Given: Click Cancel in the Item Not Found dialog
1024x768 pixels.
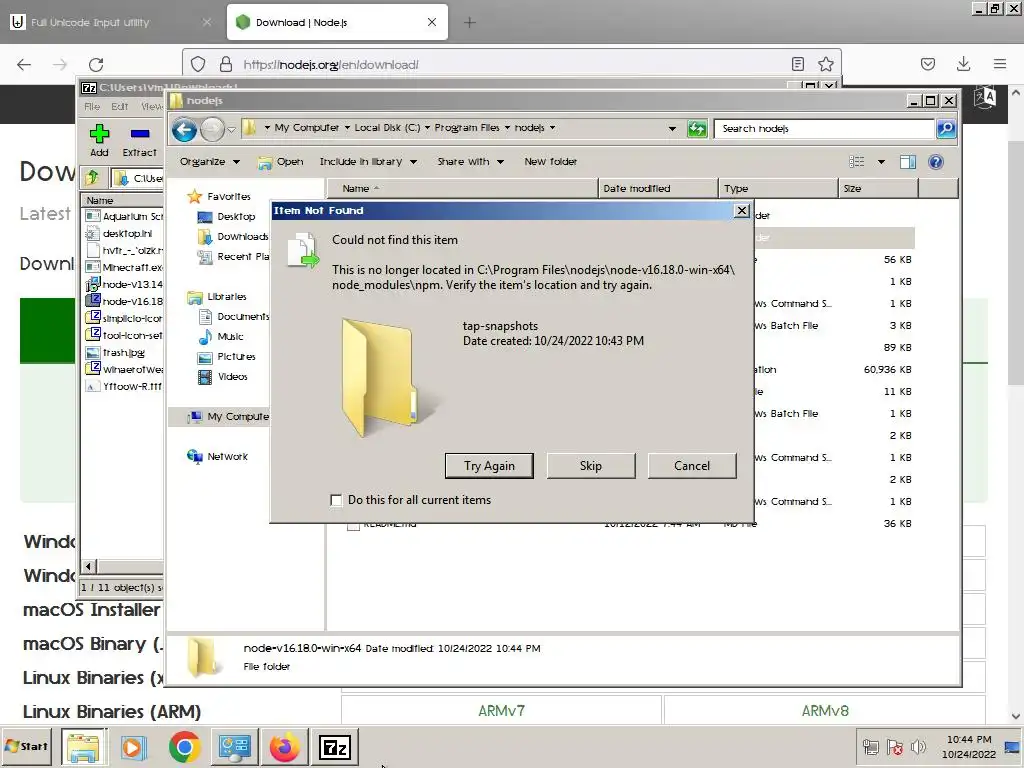Looking at the screenshot, I should pos(692,466).
